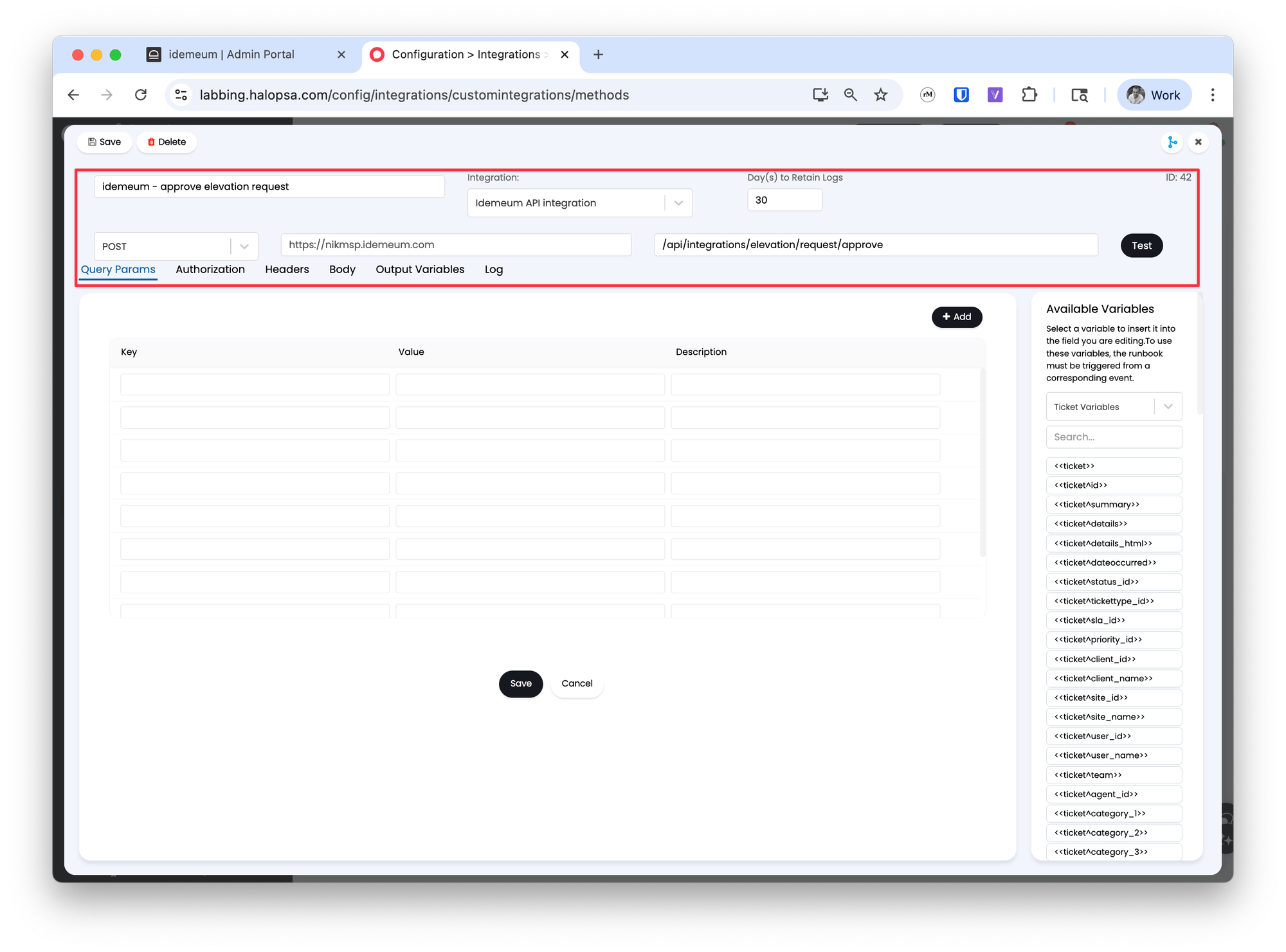This screenshot has width=1286, height=952.
Task: Click the base URL field nikmsp.idemeum.com
Action: [456, 245]
